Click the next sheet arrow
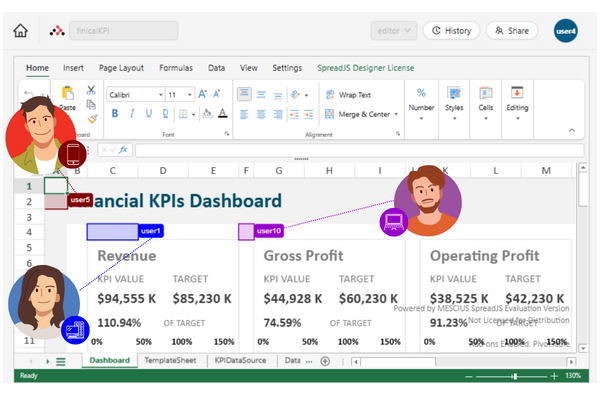This screenshot has width=600, height=400. tap(47, 361)
